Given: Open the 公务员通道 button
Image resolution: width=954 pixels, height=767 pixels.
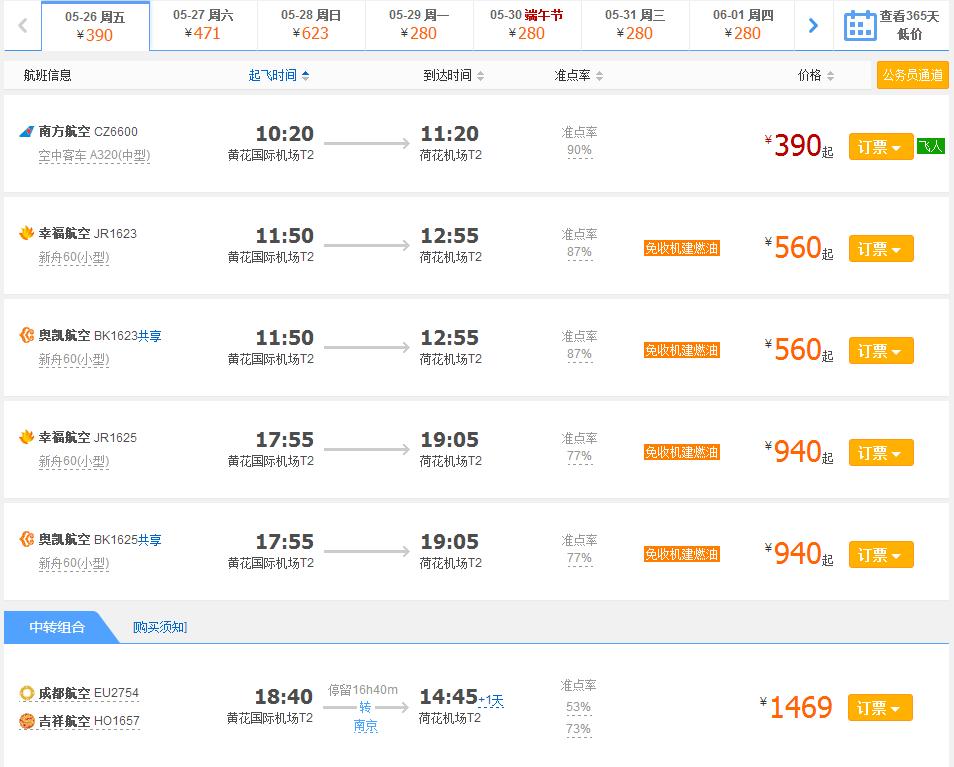Looking at the screenshot, I should tap(911, 74).
